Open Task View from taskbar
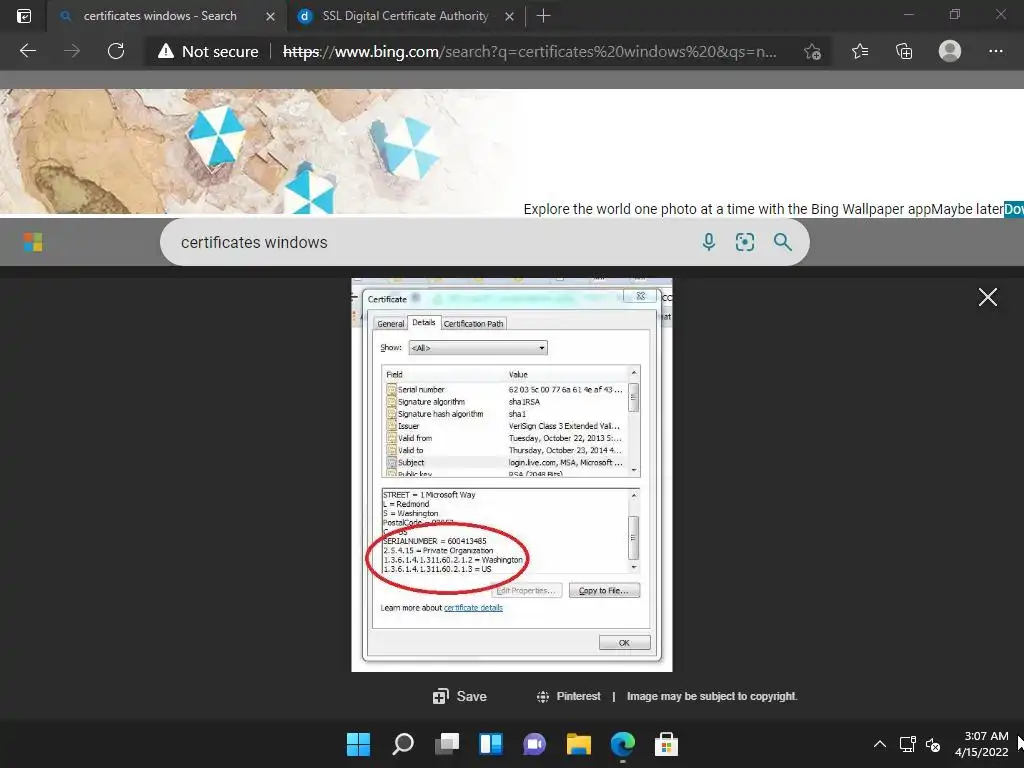Screen dimensions: 1024x768 point(447,744)
